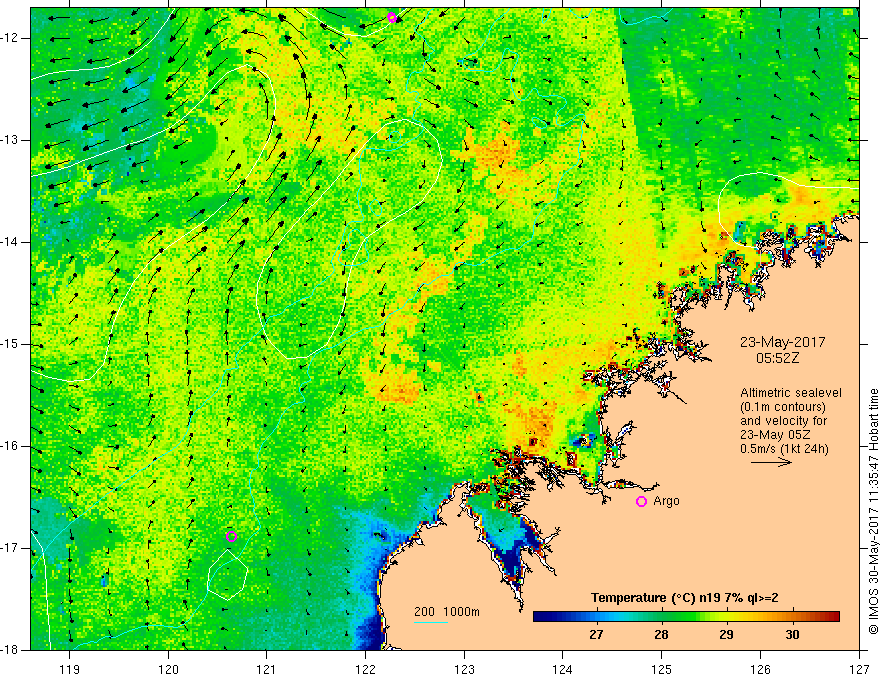
Task: Click the '27' colorbar tick label
Action: [x=596, y=635]
